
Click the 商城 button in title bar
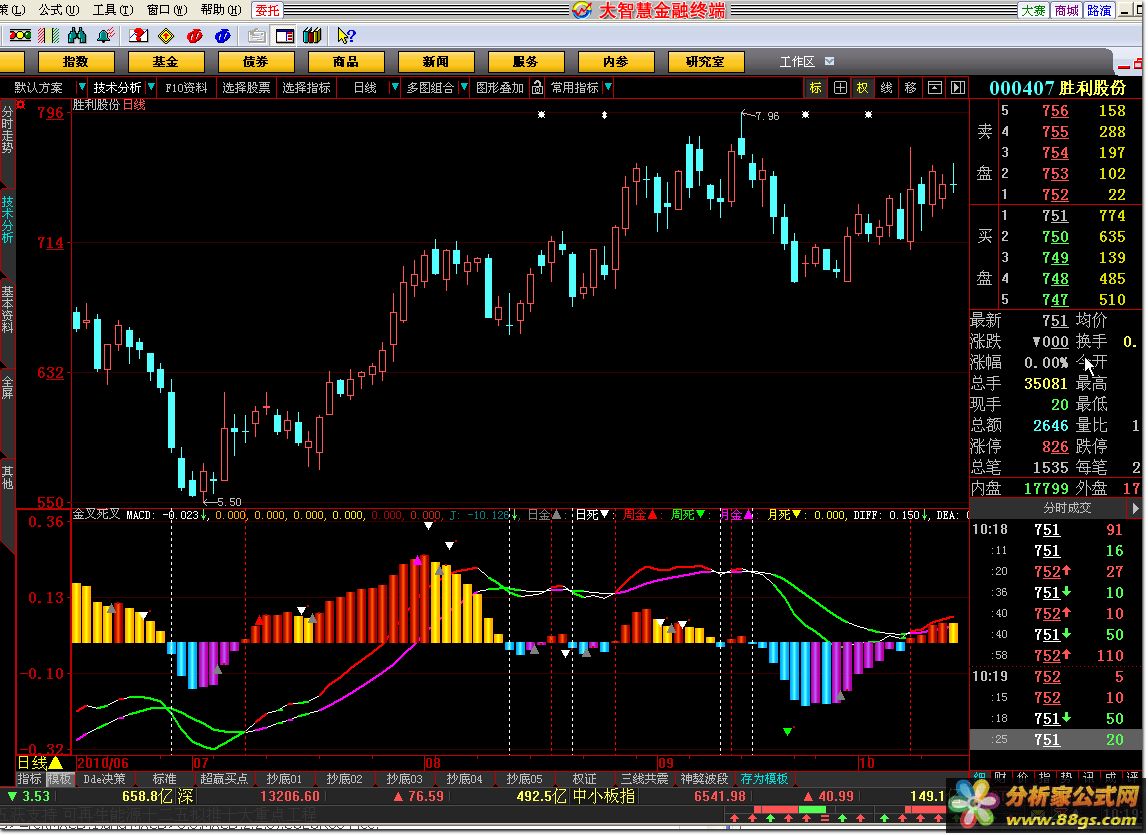[1066, 10]
